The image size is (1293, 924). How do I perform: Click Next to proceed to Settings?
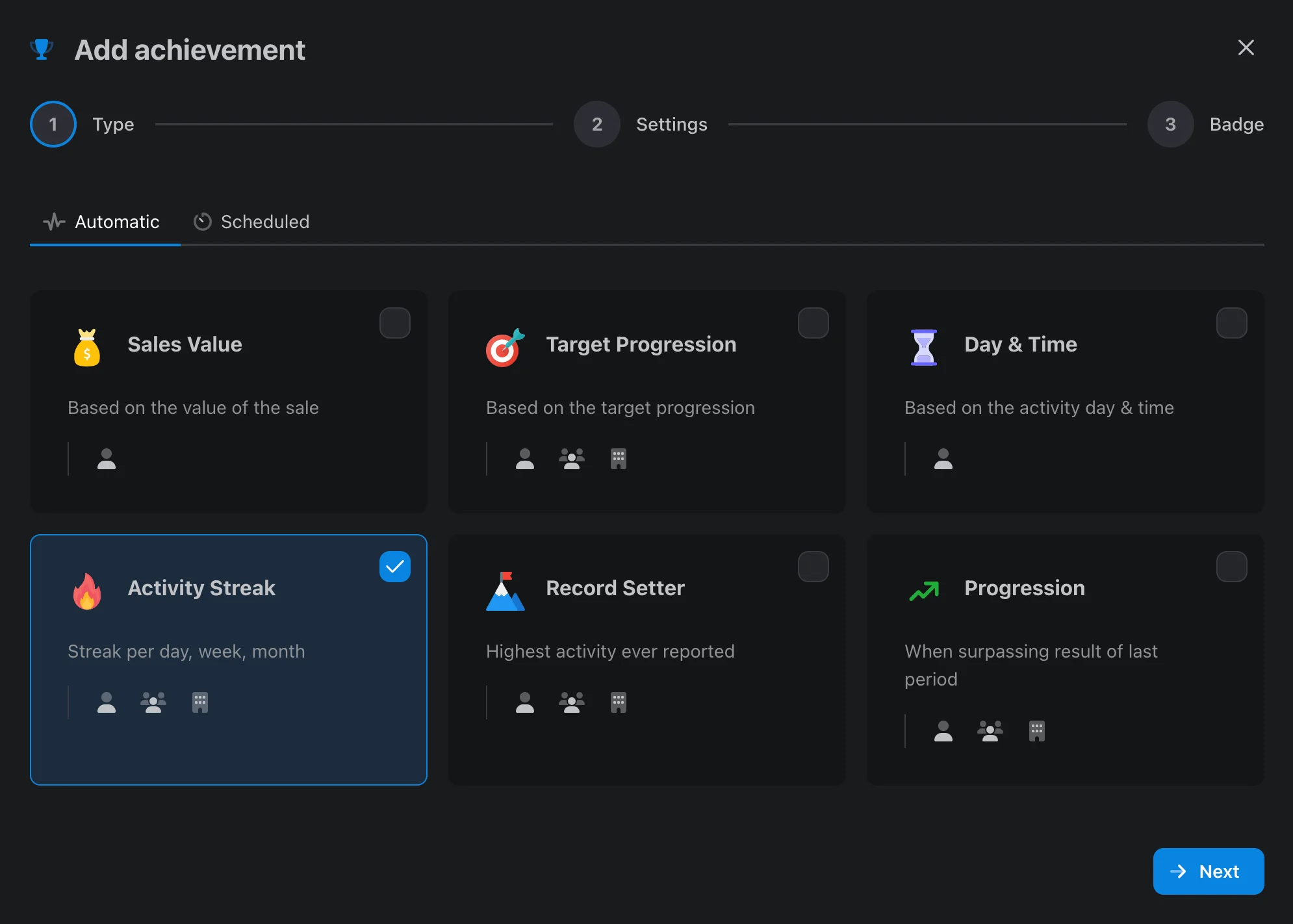coord(1208,870)
